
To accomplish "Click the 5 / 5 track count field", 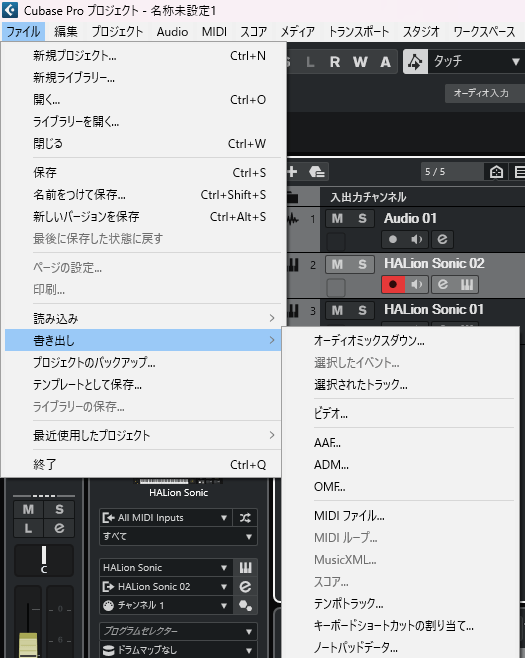I will pos(452,172).
